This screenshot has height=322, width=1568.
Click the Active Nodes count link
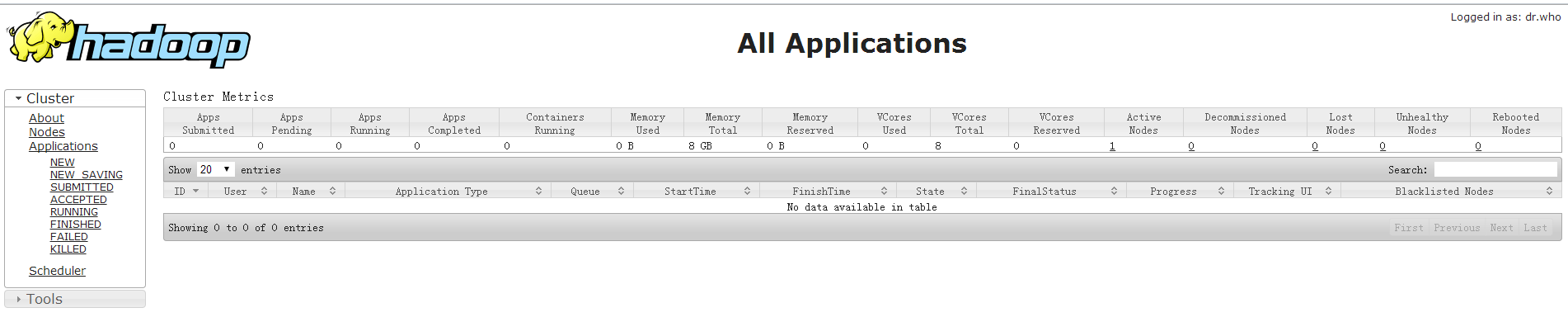tap(1112, 146)
